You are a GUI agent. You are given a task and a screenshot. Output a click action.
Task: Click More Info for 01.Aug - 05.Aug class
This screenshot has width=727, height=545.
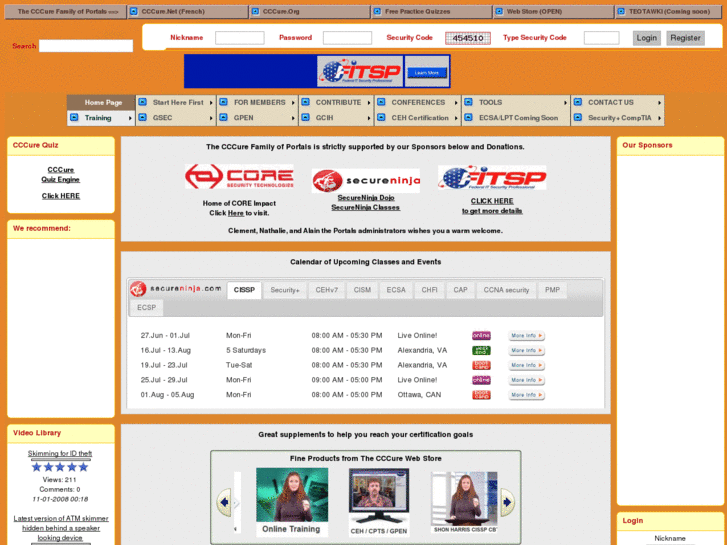point(526,395)
